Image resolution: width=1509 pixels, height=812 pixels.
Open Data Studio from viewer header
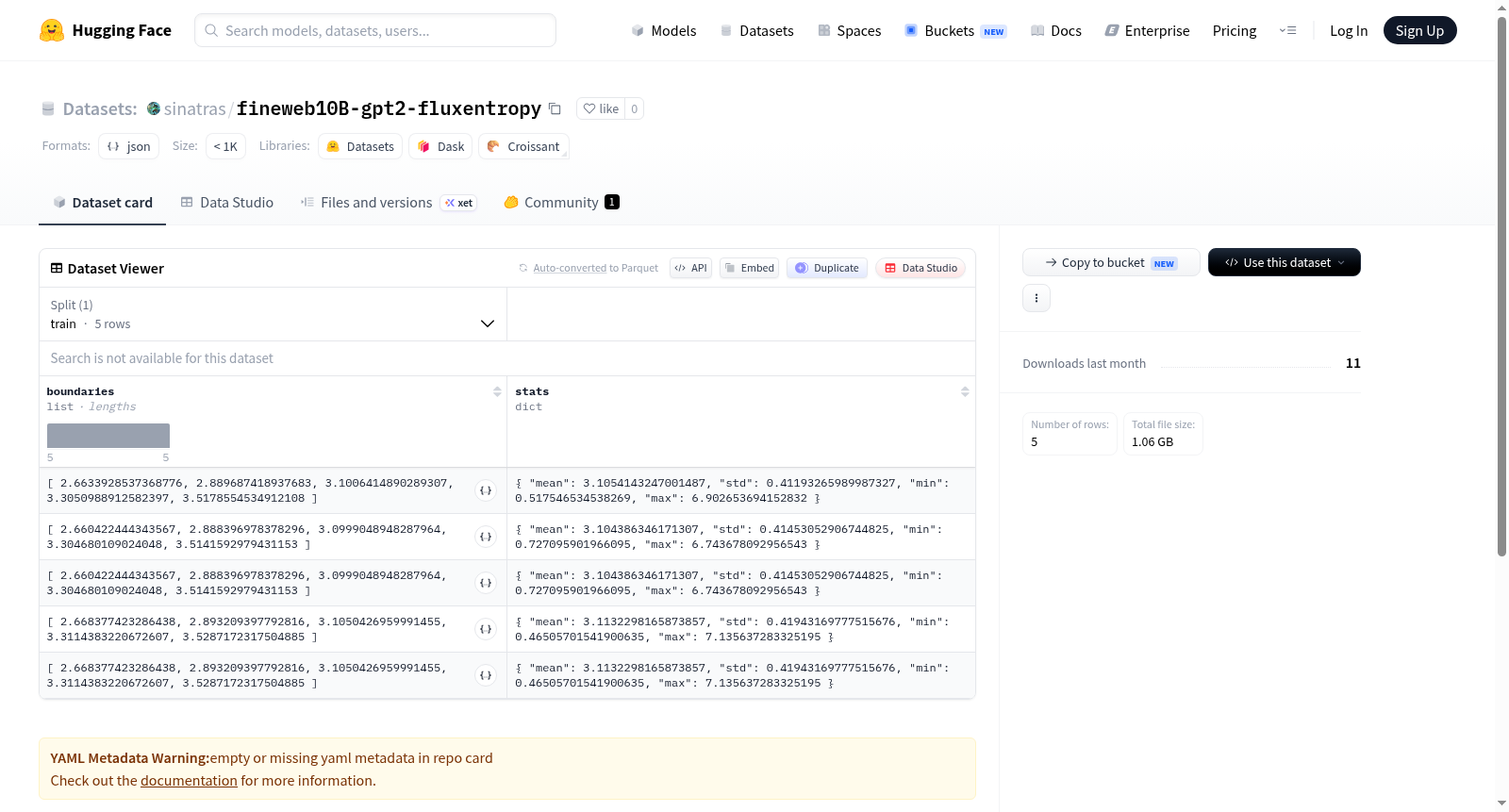(x=920, y=268)
